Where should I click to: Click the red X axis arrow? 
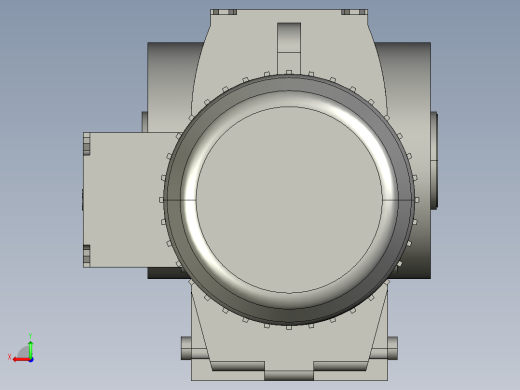21,360
